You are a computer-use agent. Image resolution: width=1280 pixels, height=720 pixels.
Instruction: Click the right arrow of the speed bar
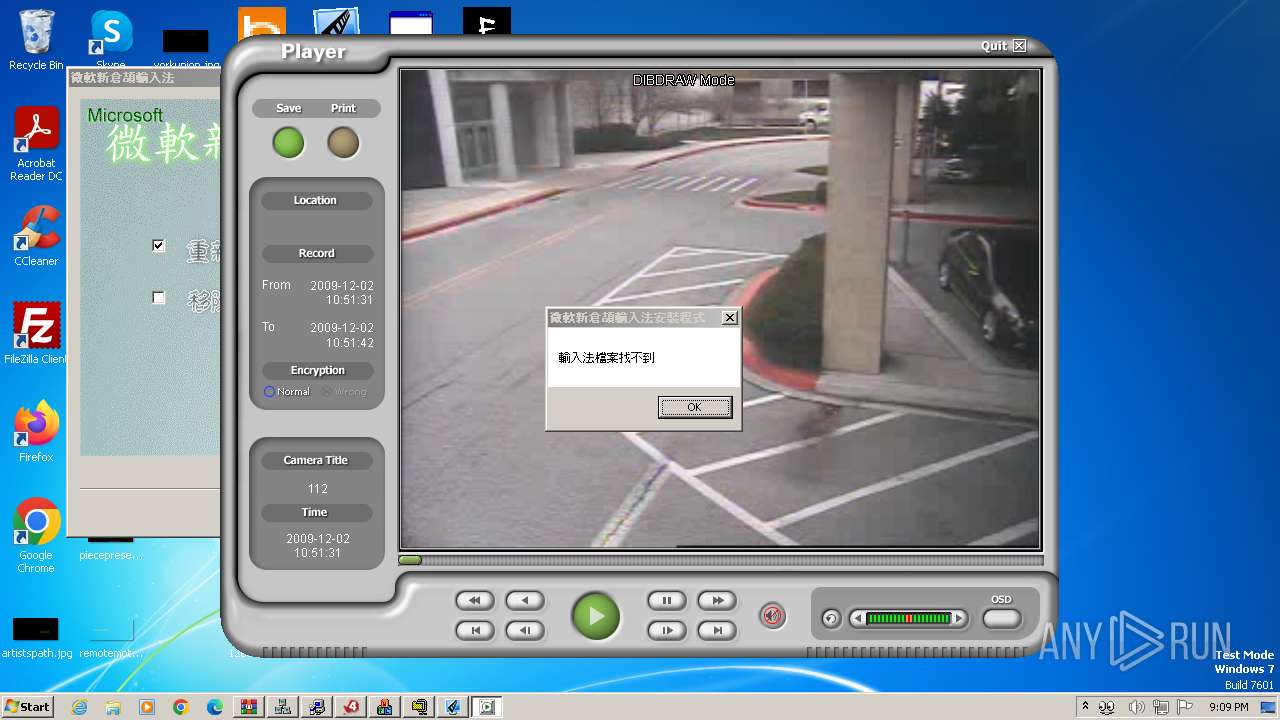[x=958, y=619]
